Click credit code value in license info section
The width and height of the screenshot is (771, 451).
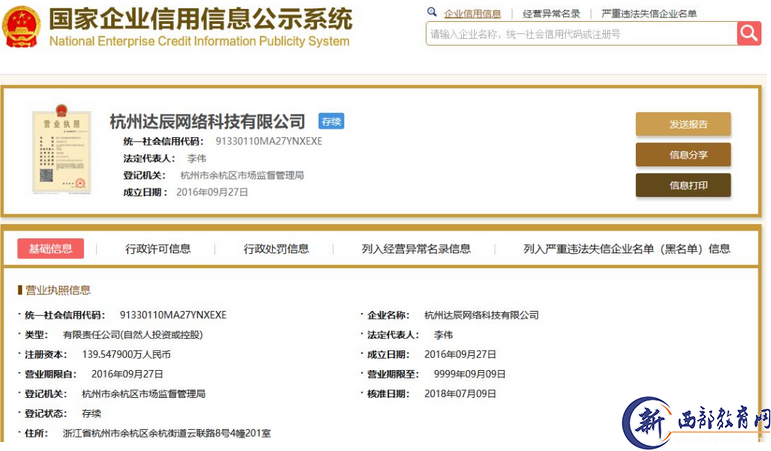point(173,315)
